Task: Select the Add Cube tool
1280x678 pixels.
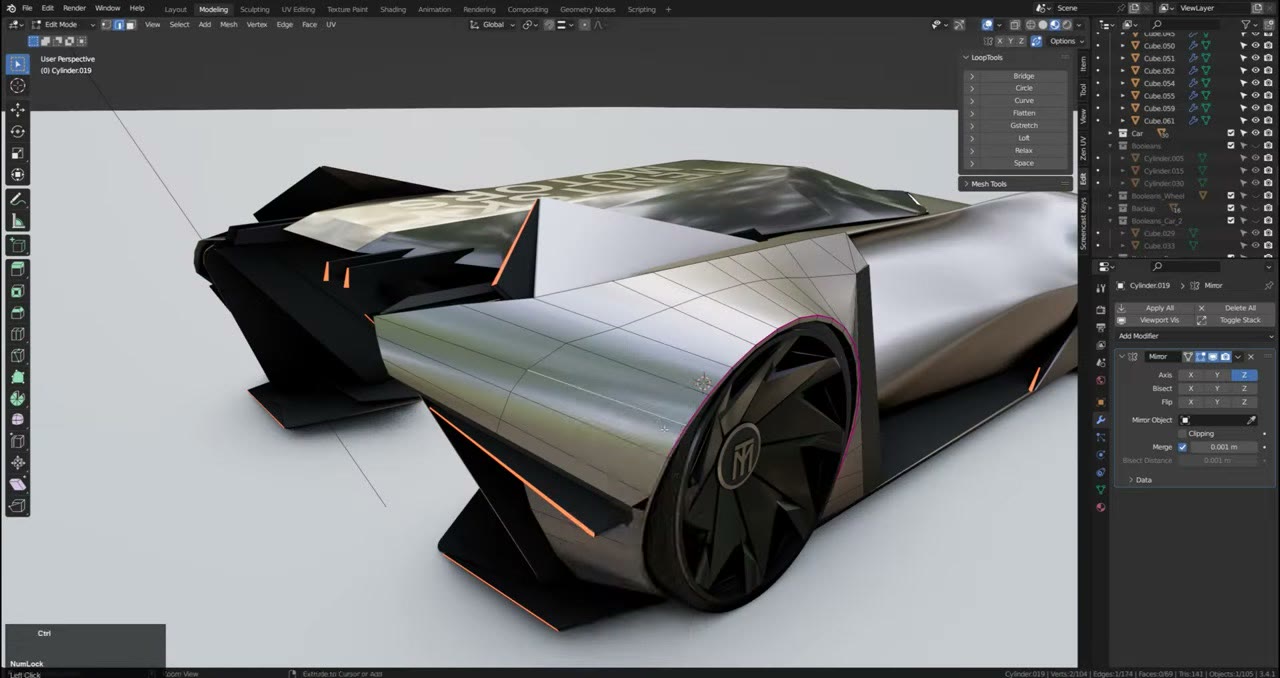Action: point(17,245)
